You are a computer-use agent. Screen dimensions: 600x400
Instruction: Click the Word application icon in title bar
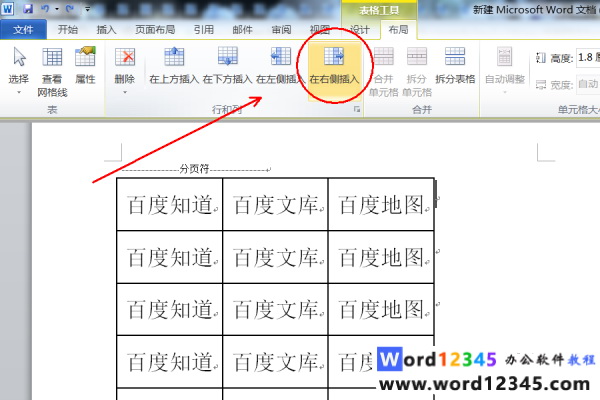pyautogui.click(x=8, y=8)
